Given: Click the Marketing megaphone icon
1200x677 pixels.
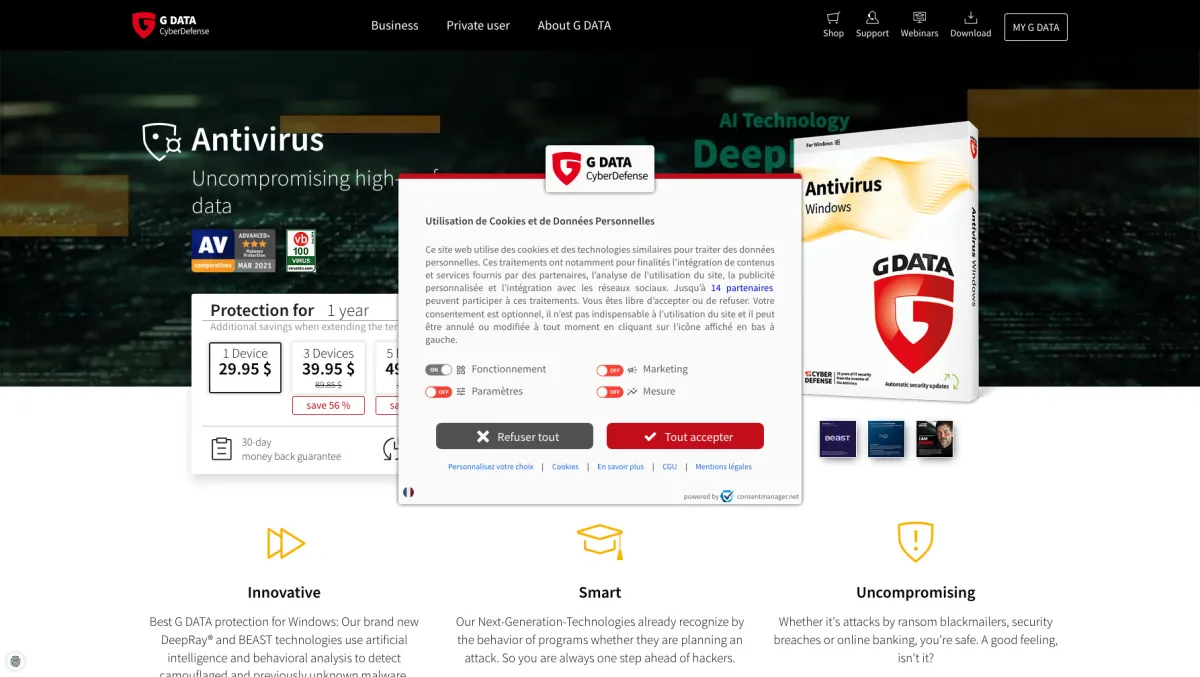Looking at the screenshot, I should pos(632,370).
